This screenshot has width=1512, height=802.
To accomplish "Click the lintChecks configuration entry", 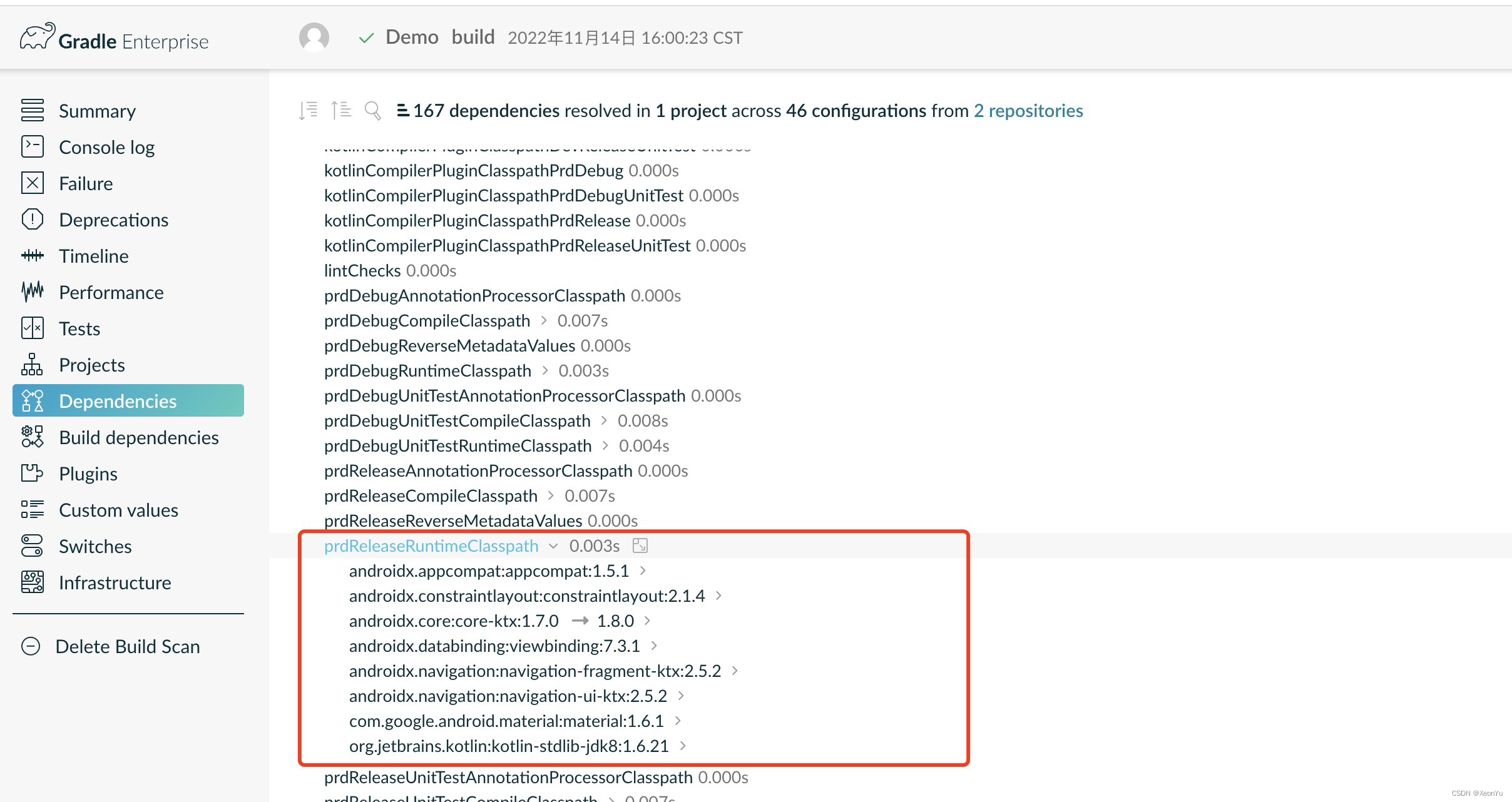I will point(362,270).
